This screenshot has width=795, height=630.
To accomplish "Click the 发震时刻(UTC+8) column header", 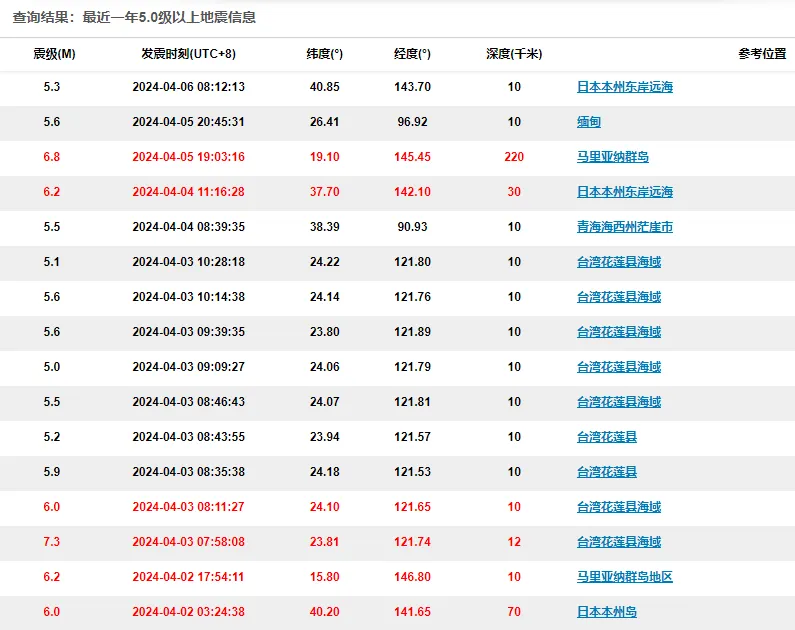I will pyautogui.click(x=189, y=54).
